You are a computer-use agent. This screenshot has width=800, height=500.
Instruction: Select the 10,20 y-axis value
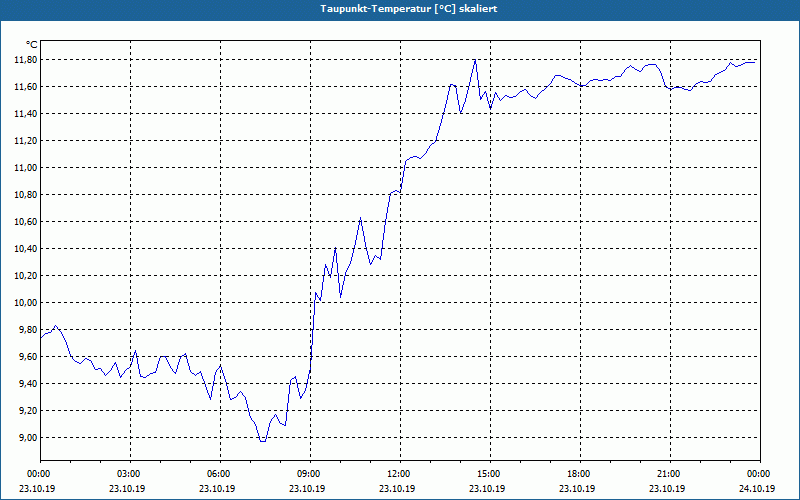(26, 276)
